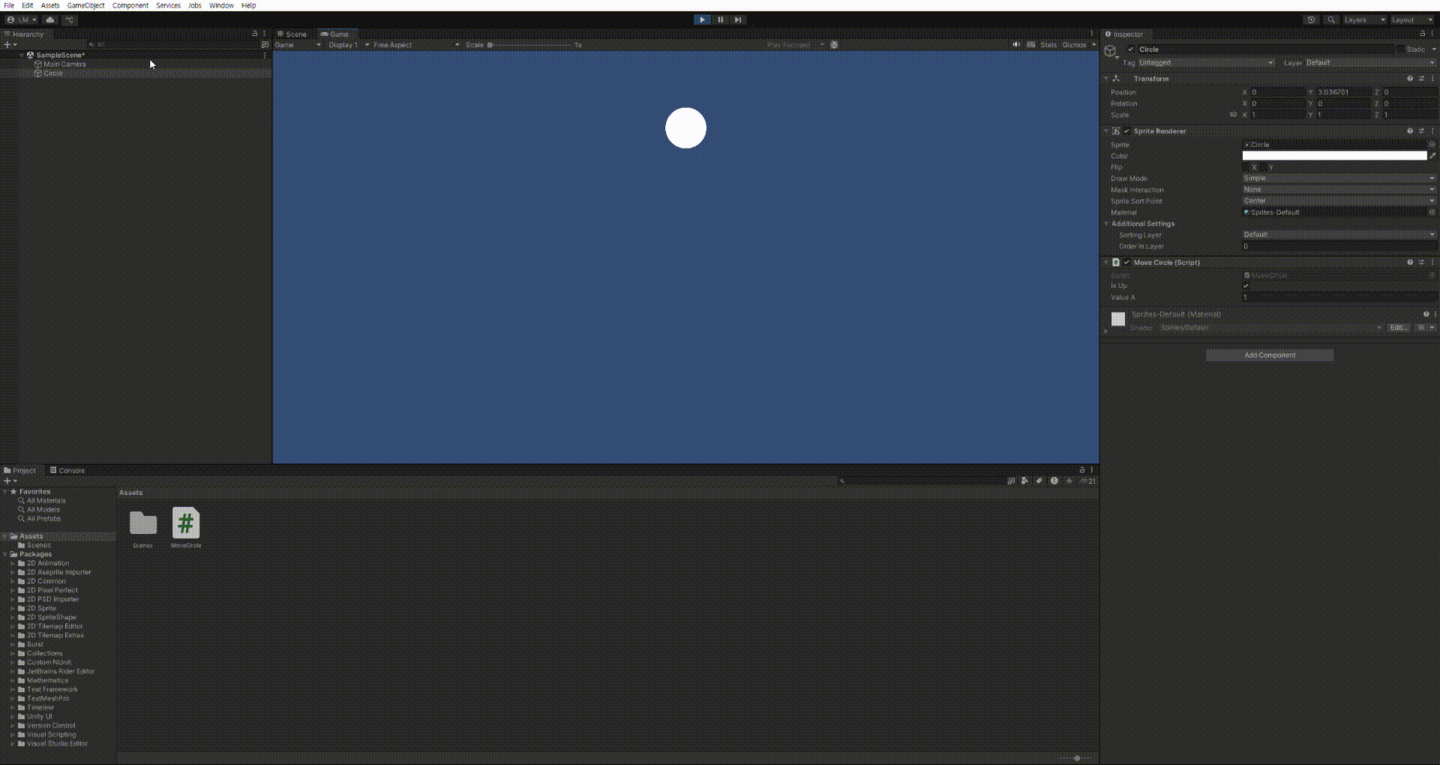The height and width of the screenshot is (765, 1440).
Task: Open the Assets menu
Action: click(50, 5)
